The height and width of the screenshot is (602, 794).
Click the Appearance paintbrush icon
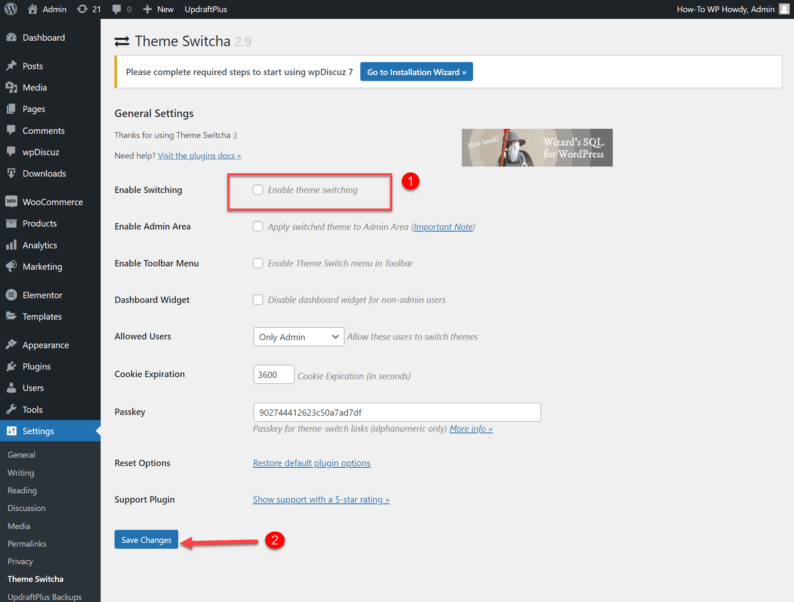pos(11,345)
